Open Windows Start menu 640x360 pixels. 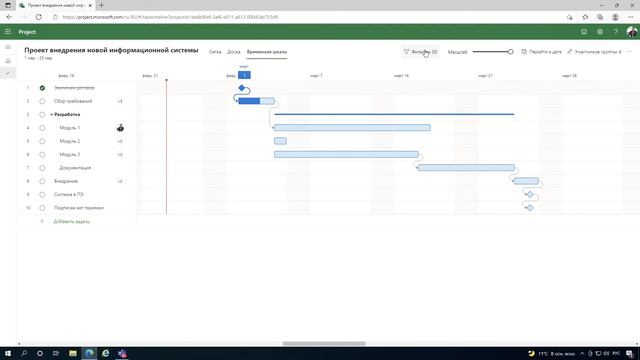[x=8, y=353]
